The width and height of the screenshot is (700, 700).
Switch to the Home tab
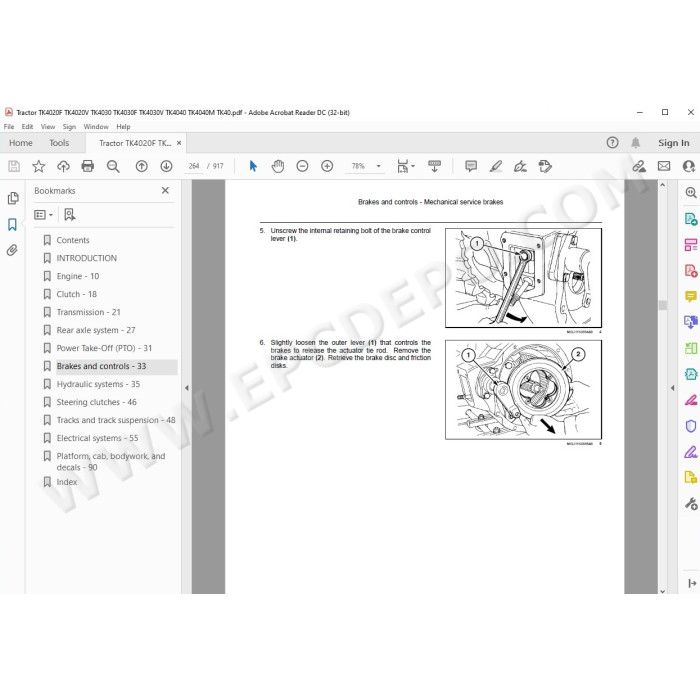click(21, 143)
